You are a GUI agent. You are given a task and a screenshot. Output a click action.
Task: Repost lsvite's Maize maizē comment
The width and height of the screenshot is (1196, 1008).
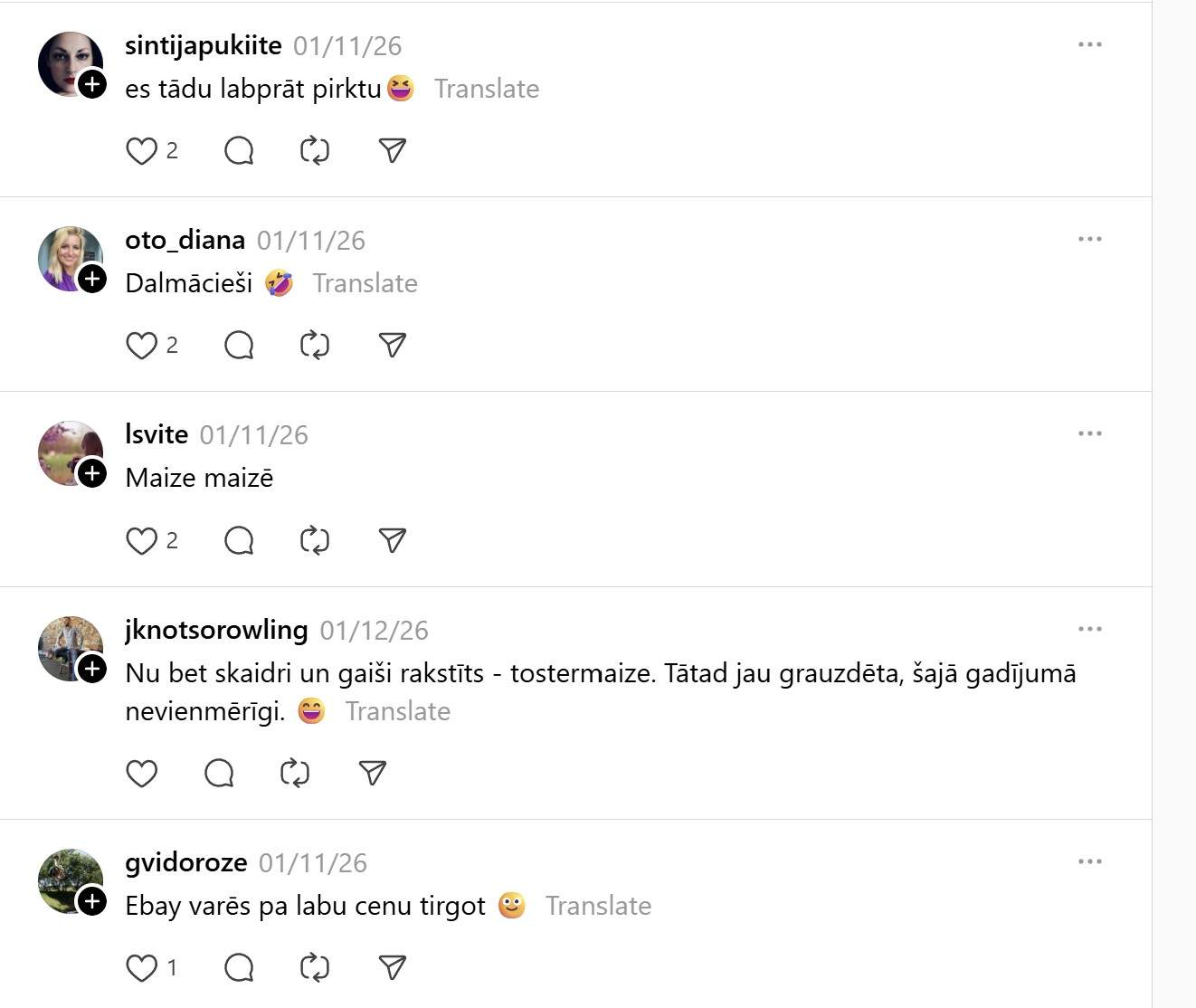(x=314, y=540)
